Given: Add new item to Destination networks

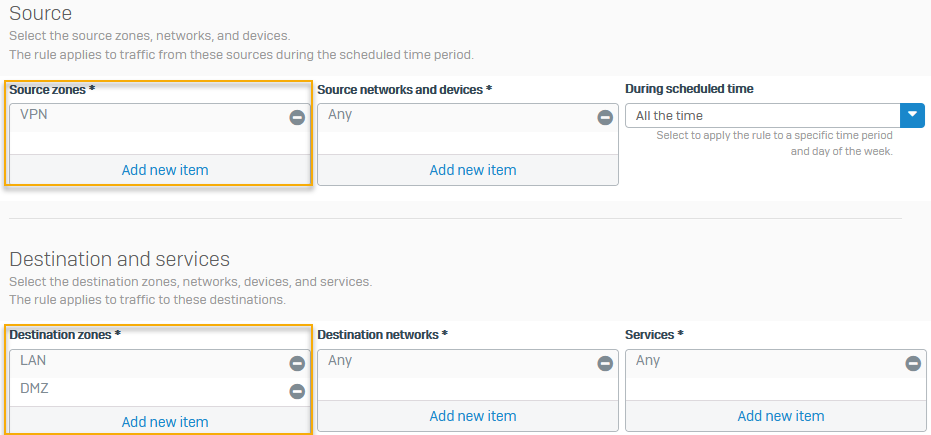Looking at the screenshot, I should coord(473,416).
